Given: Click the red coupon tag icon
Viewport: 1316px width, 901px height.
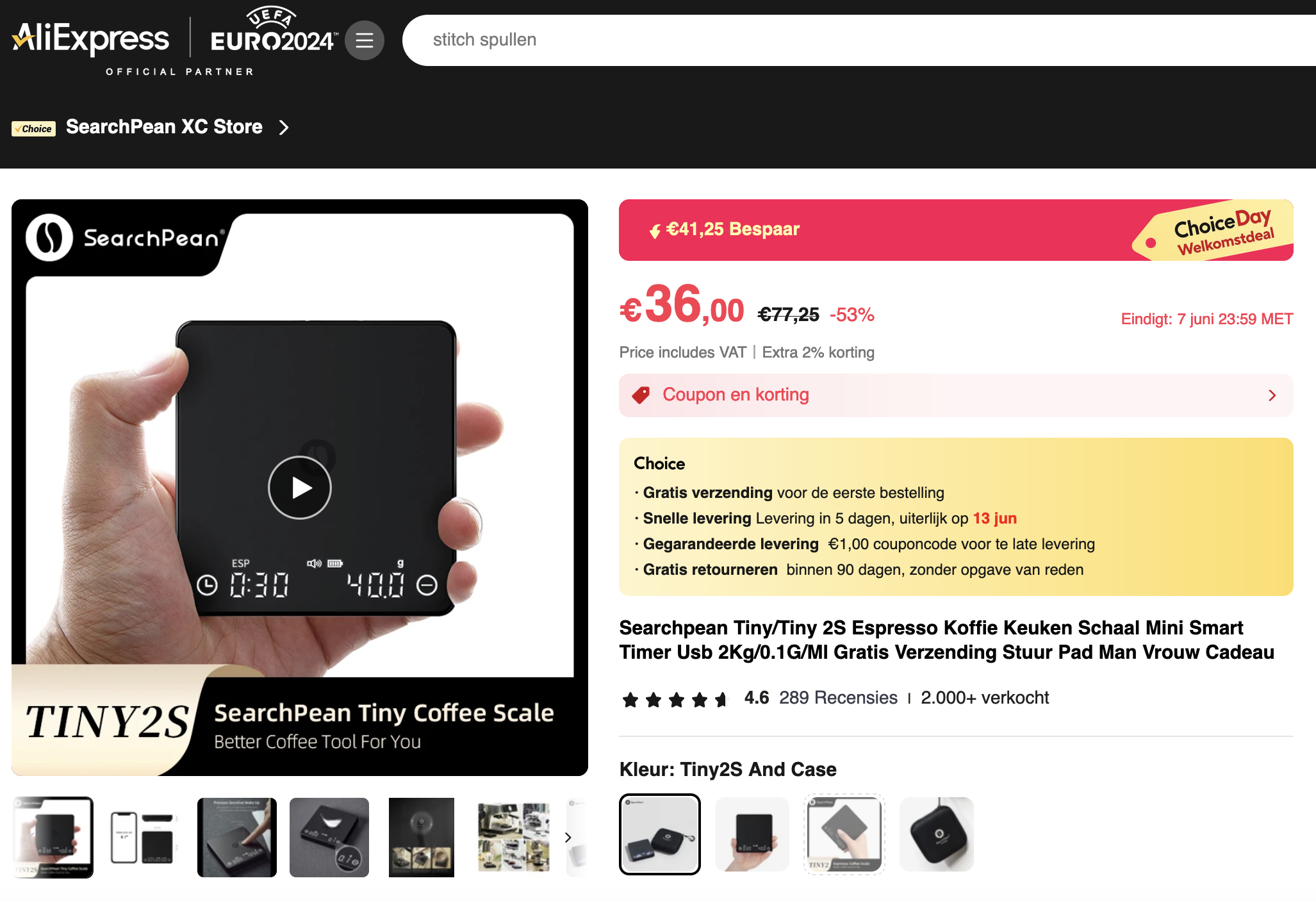Looking at the screenshot, I should 641,395.
